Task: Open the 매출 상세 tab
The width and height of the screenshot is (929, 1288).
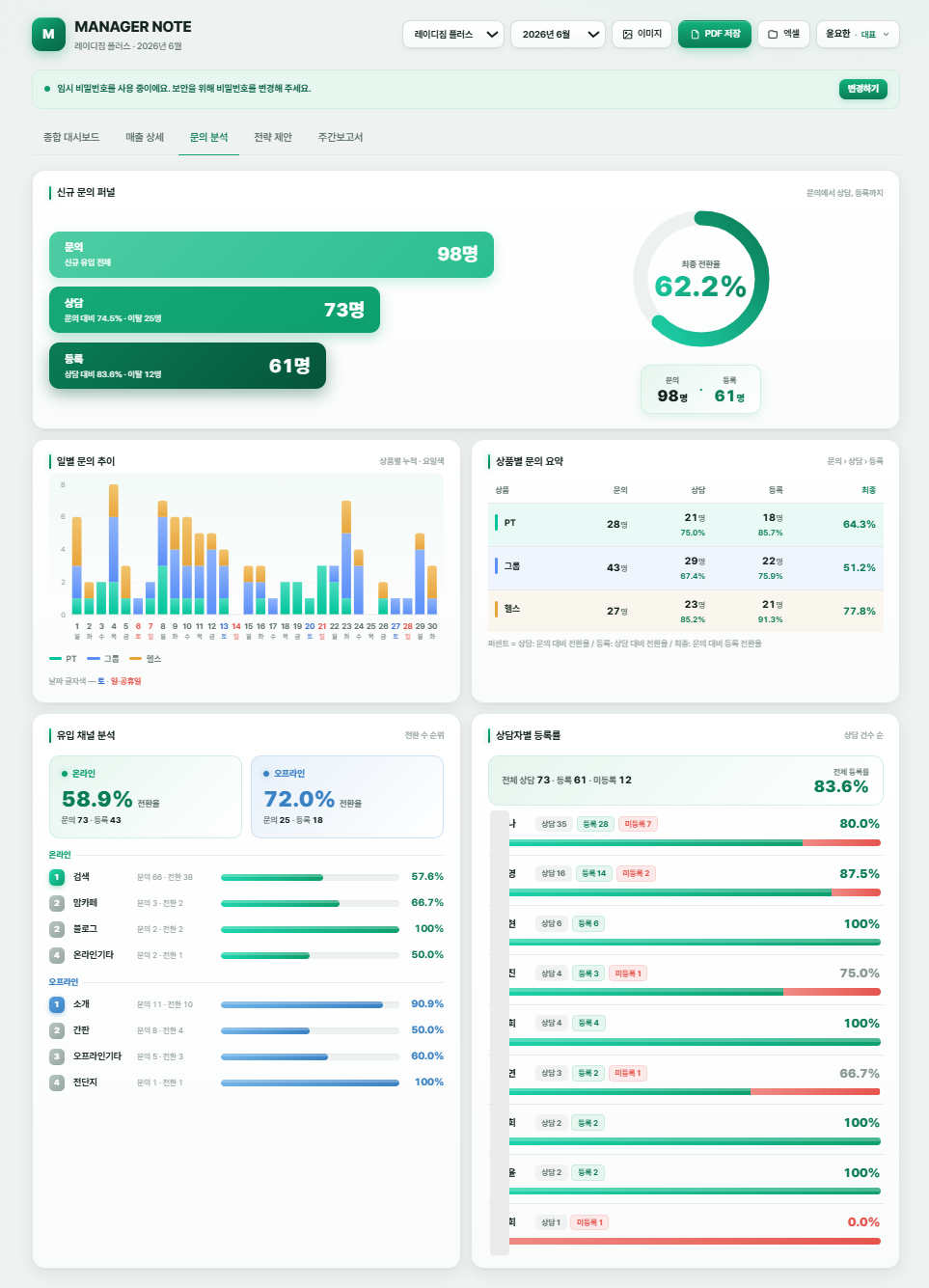Action: pos(145,137)
